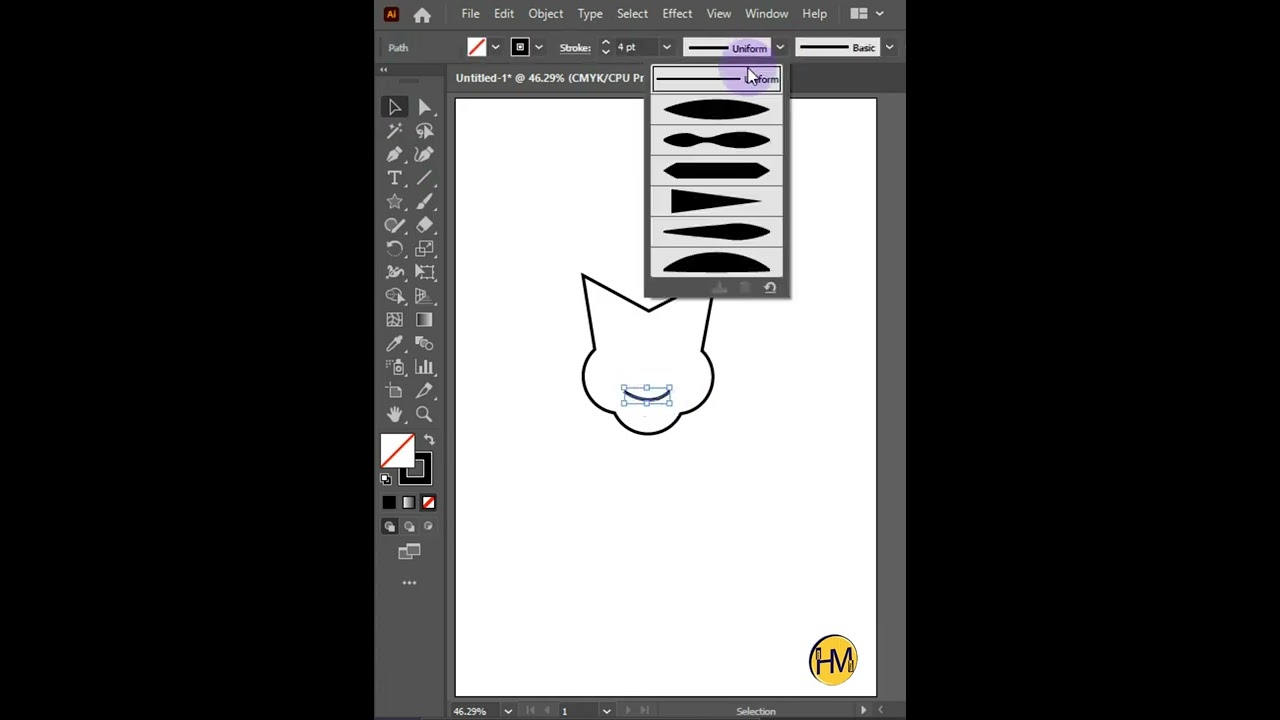
Task: Choose the Eyedropper tool
Action: click(x=394, y=344)
